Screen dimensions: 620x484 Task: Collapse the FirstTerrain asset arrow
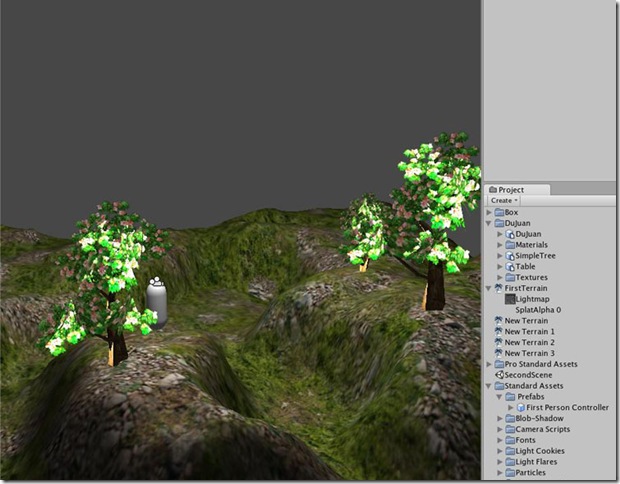coord(489,288)
